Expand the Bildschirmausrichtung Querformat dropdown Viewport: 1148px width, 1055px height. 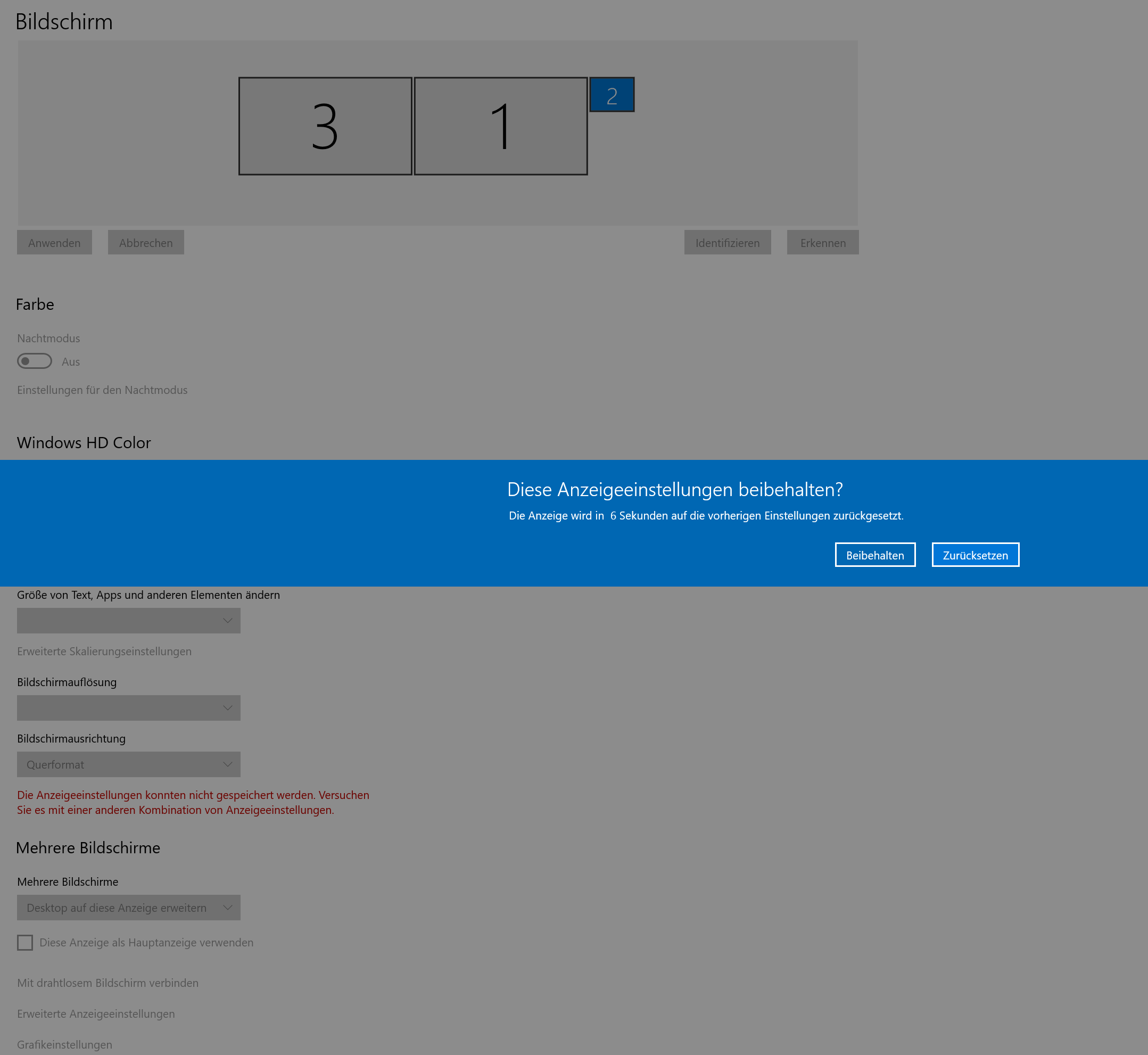(x=128, y=764)
